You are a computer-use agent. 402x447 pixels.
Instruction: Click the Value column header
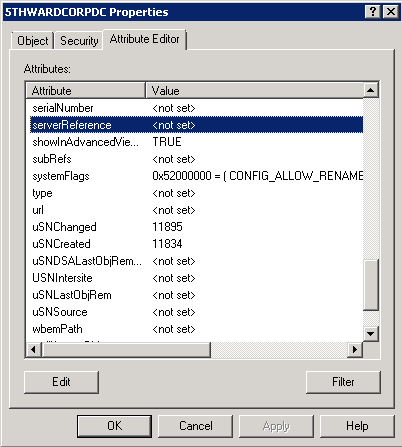[255, 90]
